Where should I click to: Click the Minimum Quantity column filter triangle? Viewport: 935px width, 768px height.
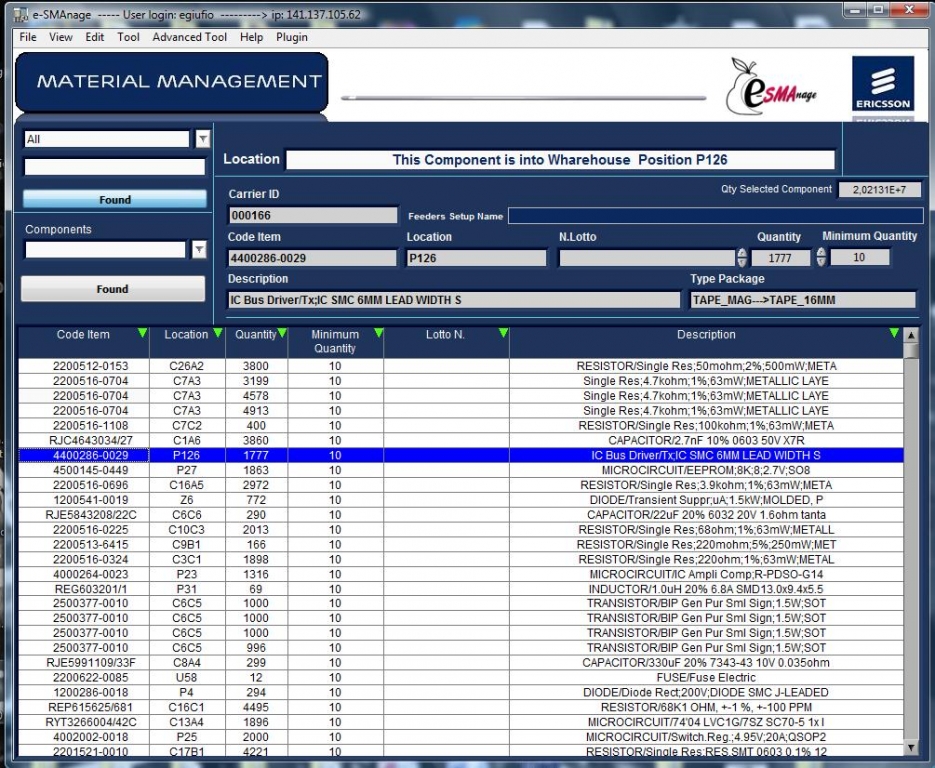(x=378, y=333)
